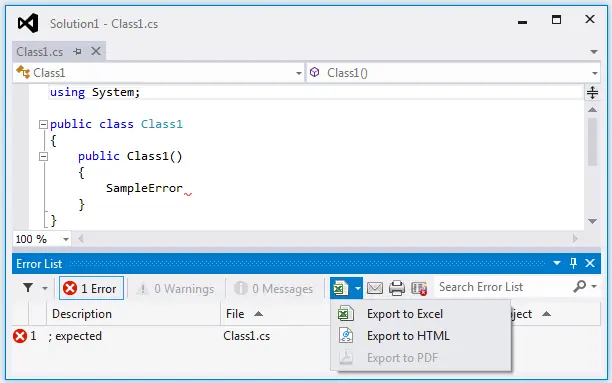Maximize the Visual Studio window

pyautogui.click(x=556, y=19)
